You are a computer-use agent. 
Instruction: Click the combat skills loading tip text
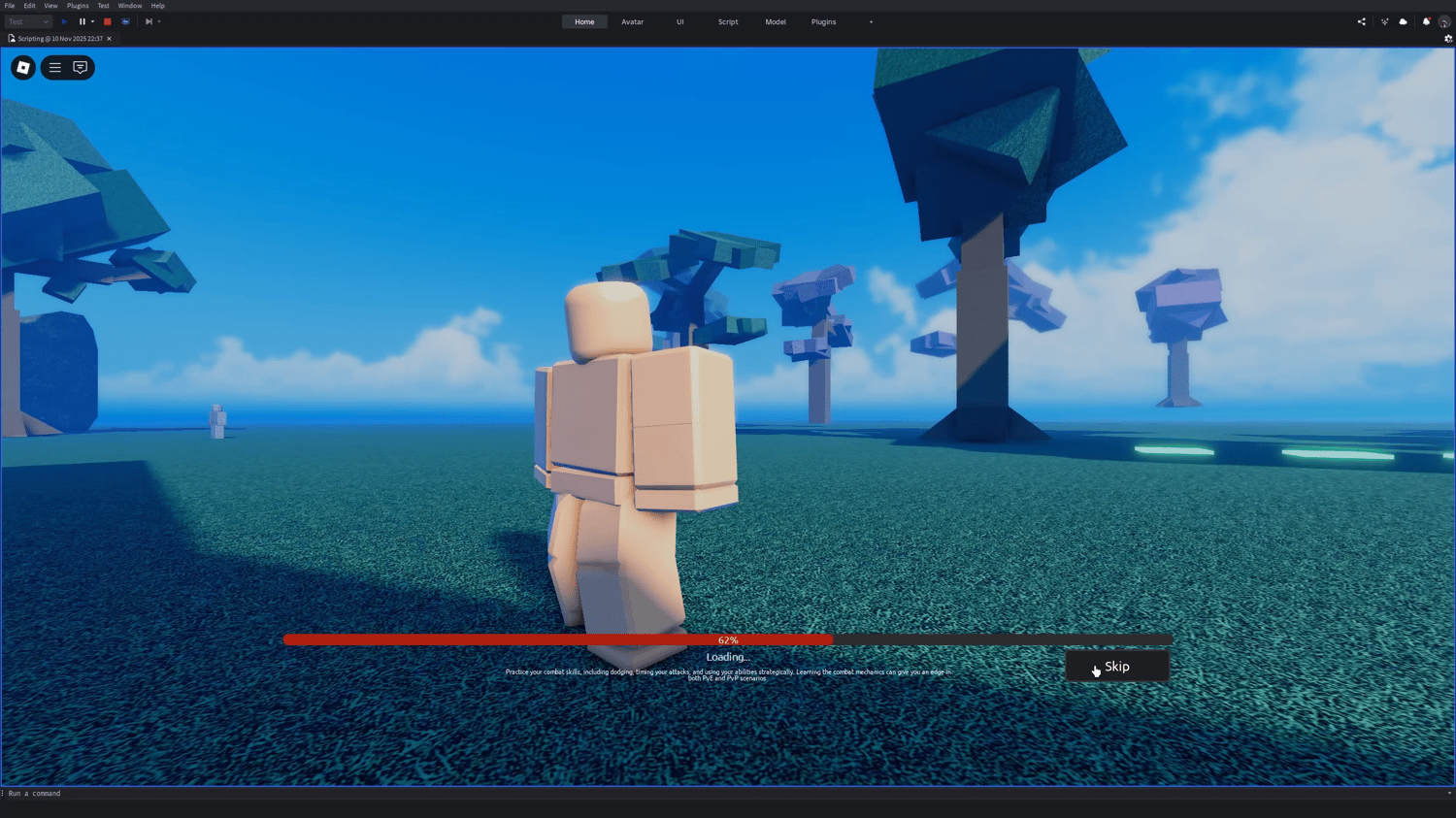pyautogui.click(x=728, y=674)
